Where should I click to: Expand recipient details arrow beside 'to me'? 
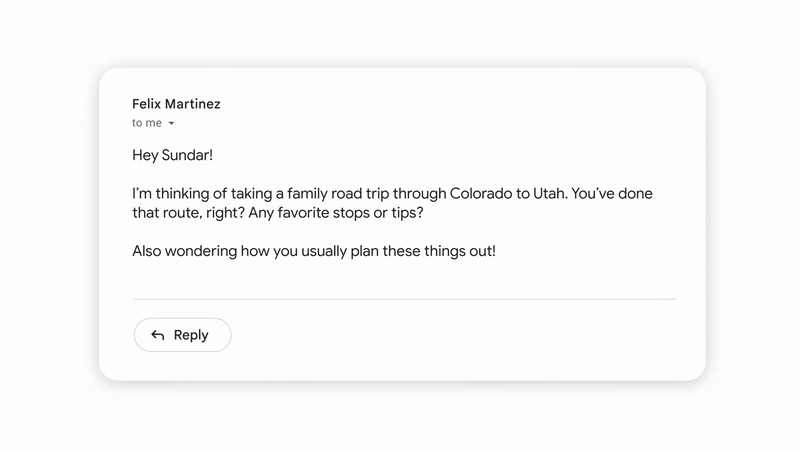[x=171, y=123]
